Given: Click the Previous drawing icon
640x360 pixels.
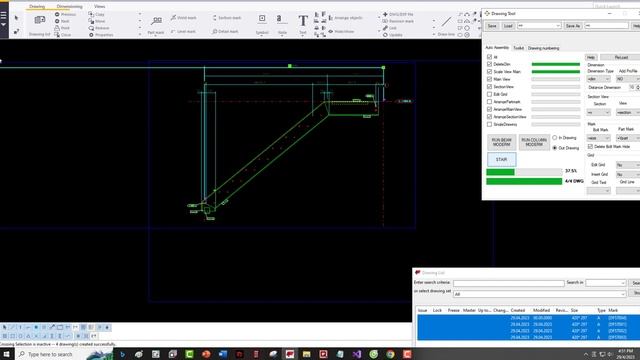Looking at the screenshot, I should [x=57, y=14].
